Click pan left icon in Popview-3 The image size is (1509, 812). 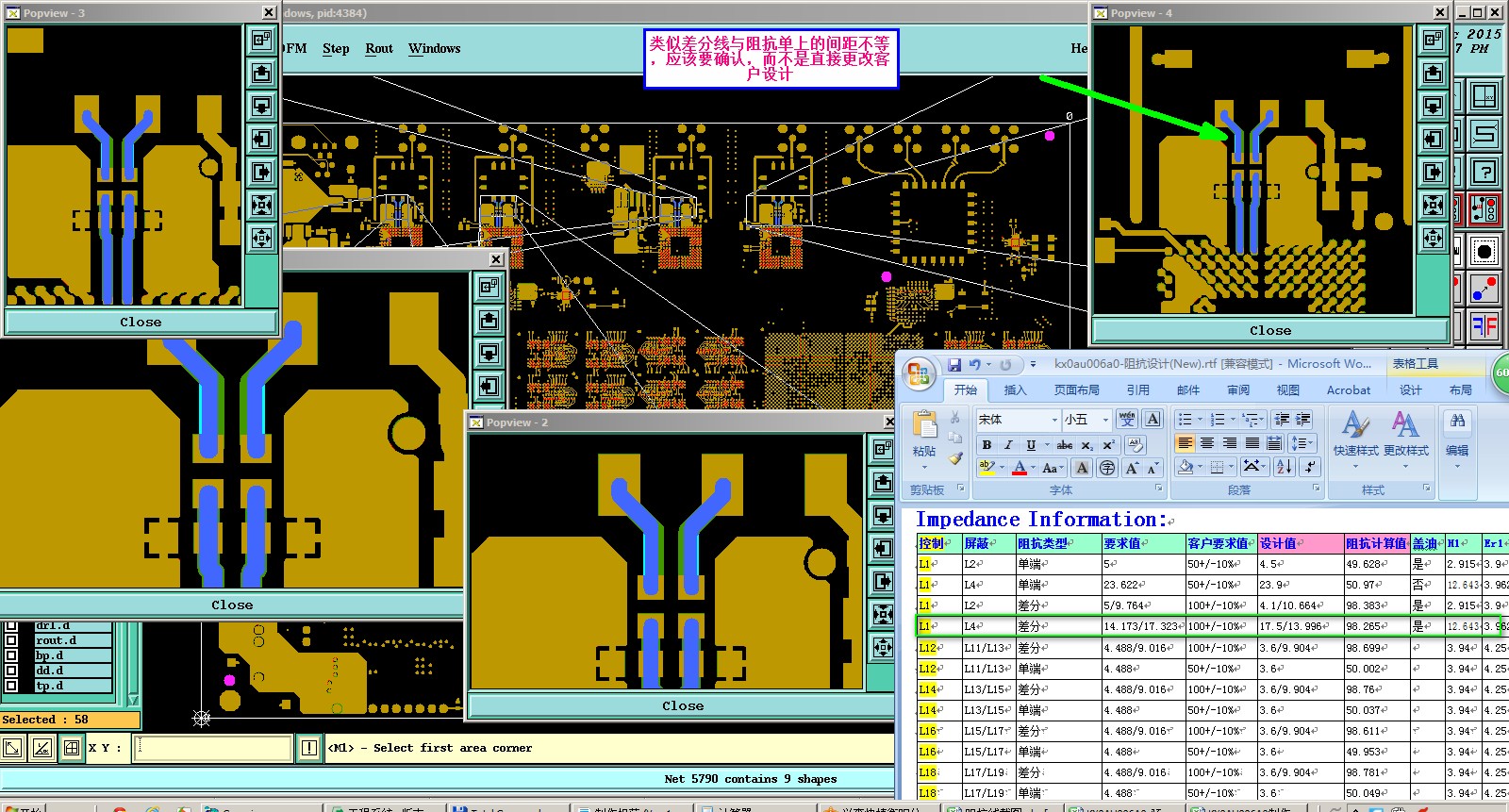pyautogui.click(x=261, y=139)
